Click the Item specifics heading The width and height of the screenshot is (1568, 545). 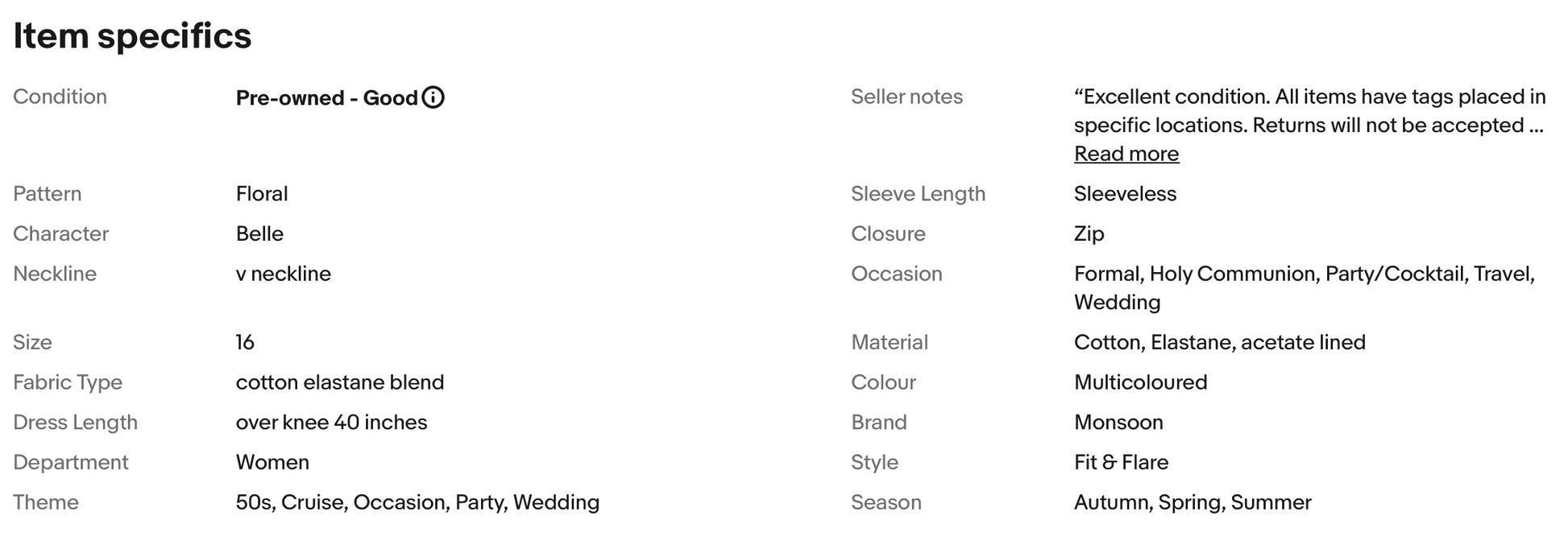(132, 36)
